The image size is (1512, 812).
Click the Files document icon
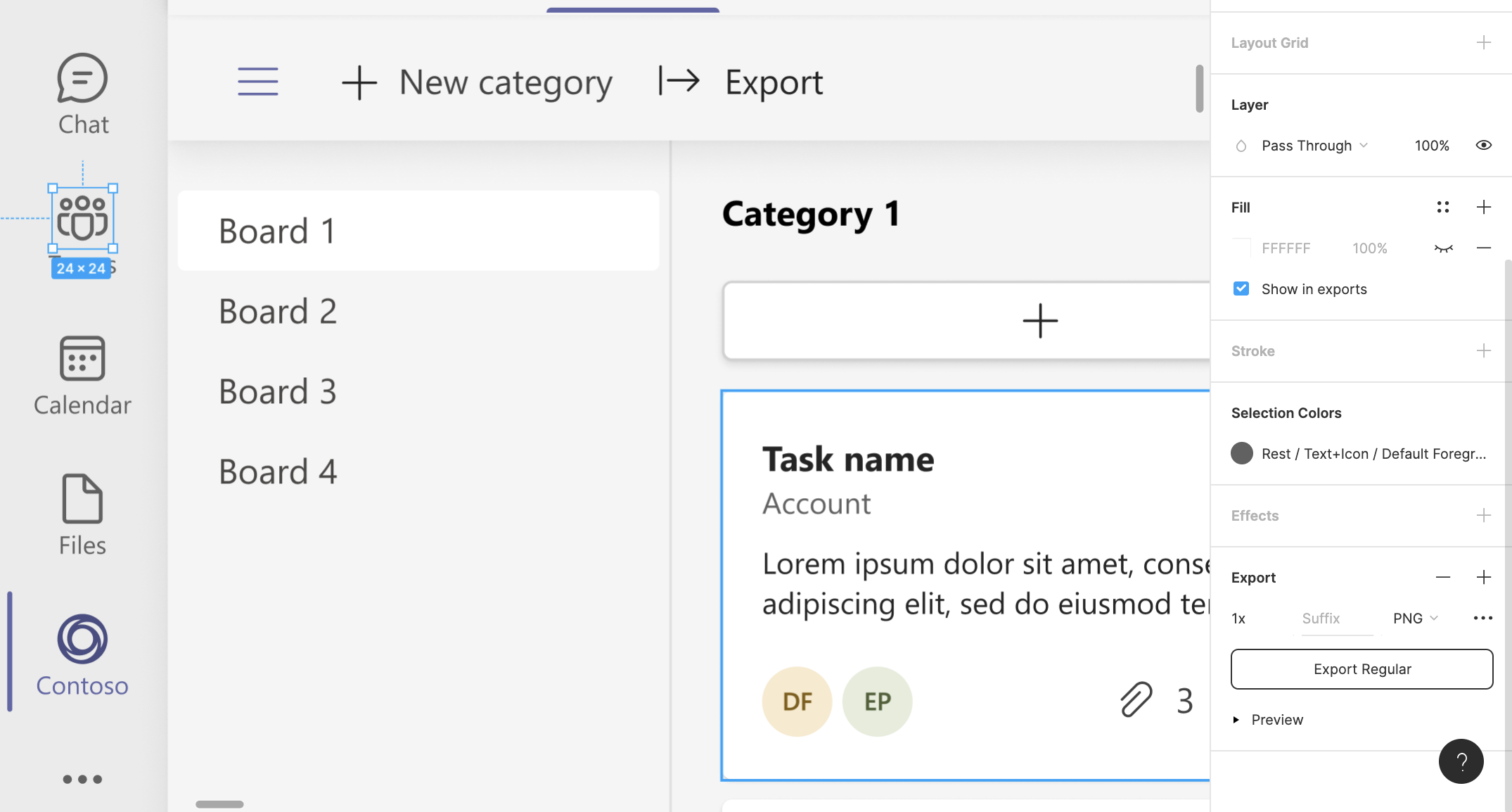[82, 498]
